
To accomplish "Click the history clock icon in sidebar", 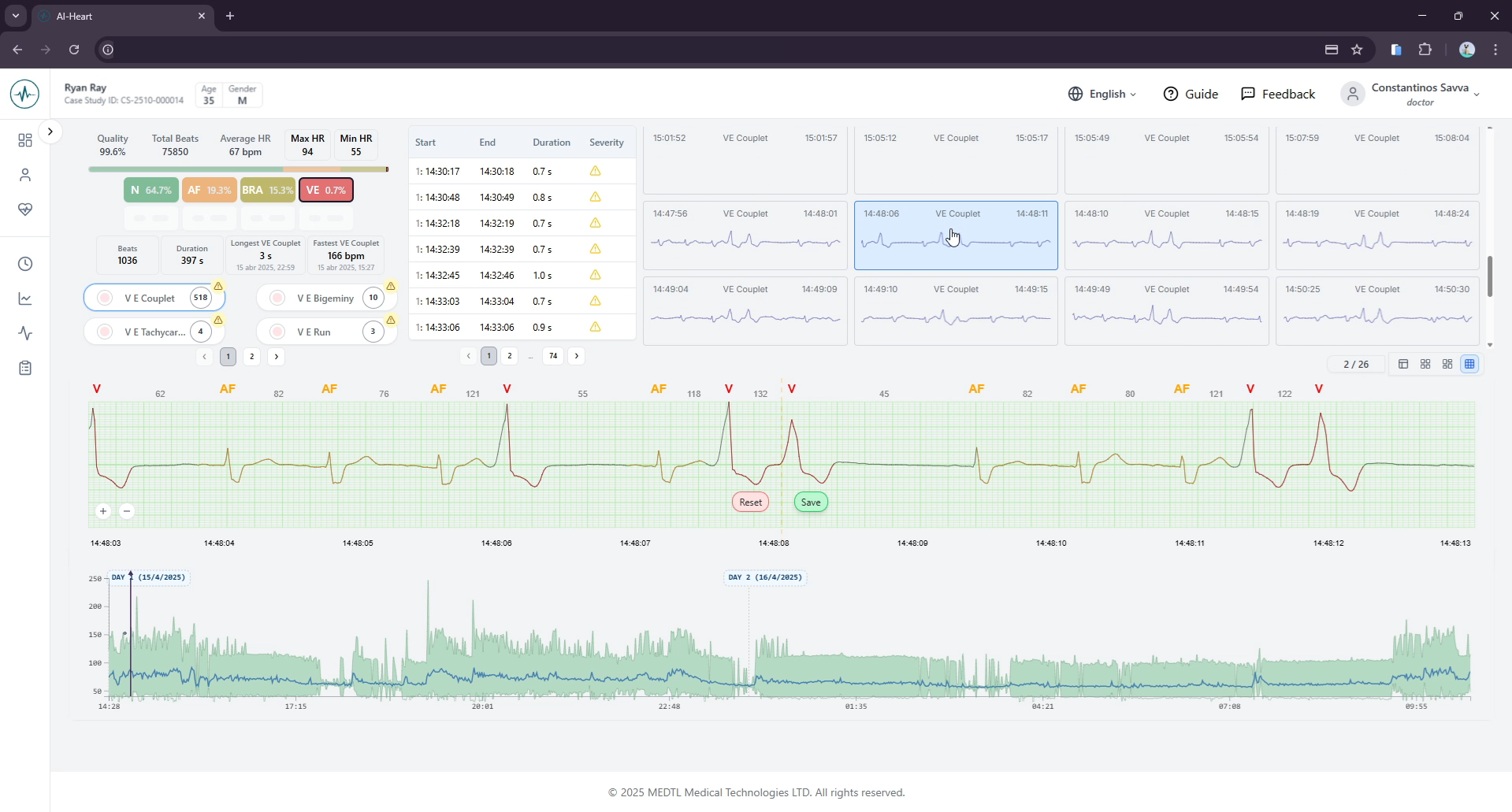I will 24,264.
